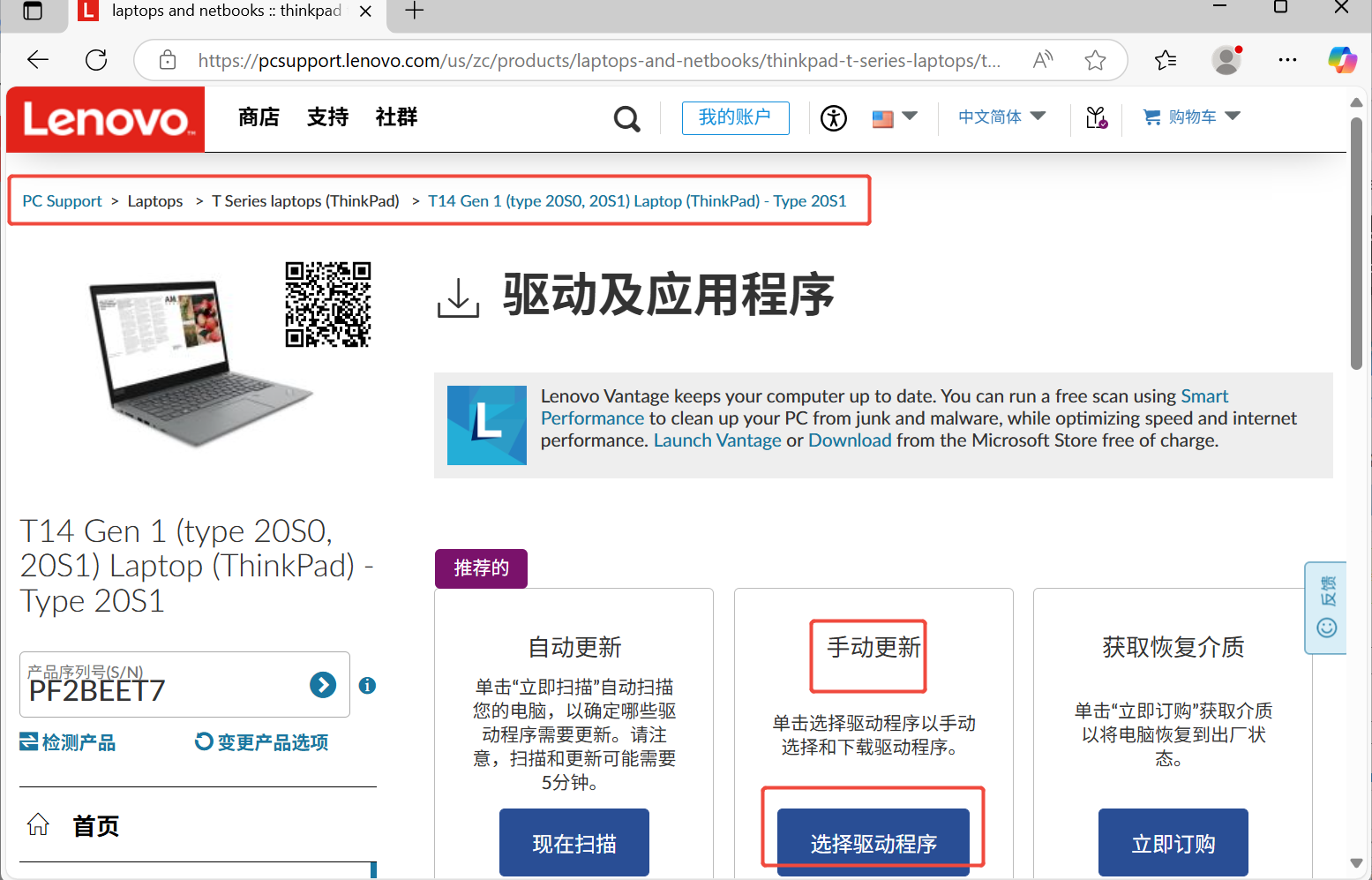This screenshot has height=880, width=1372.
Task: Open the 社群 menu
Action: tap(396, 117)
